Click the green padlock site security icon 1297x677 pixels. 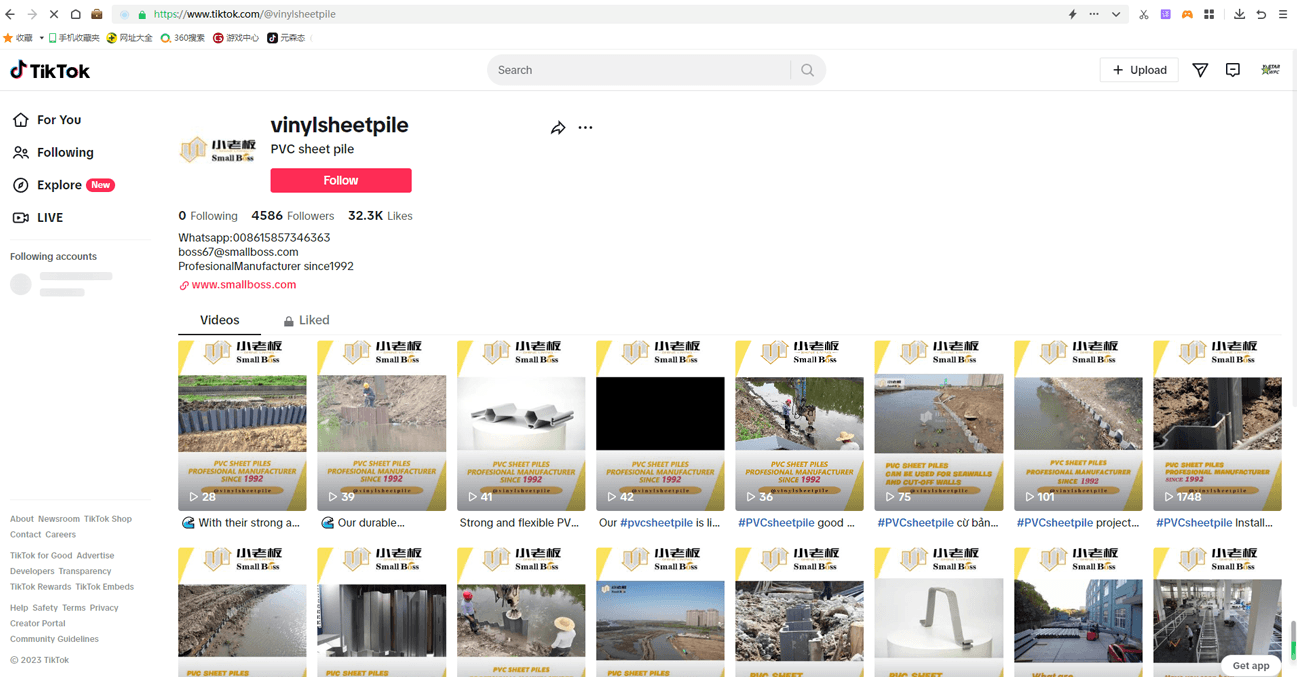[x=142, y=15]
